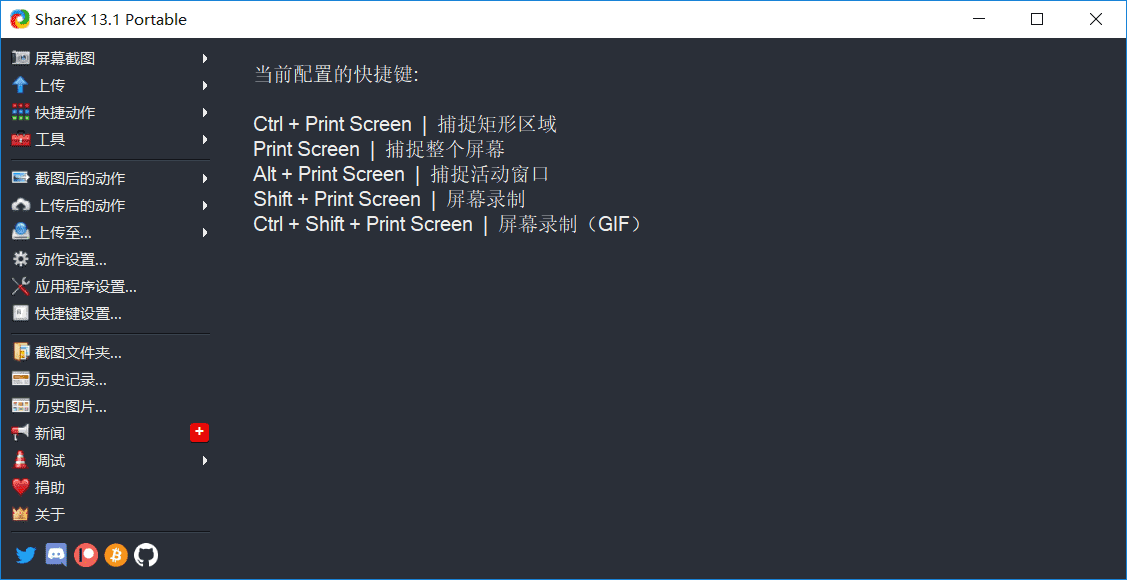Expand the 快捷动作 submenu
The height and width of the screenshot is (580, 1127).
206,112
